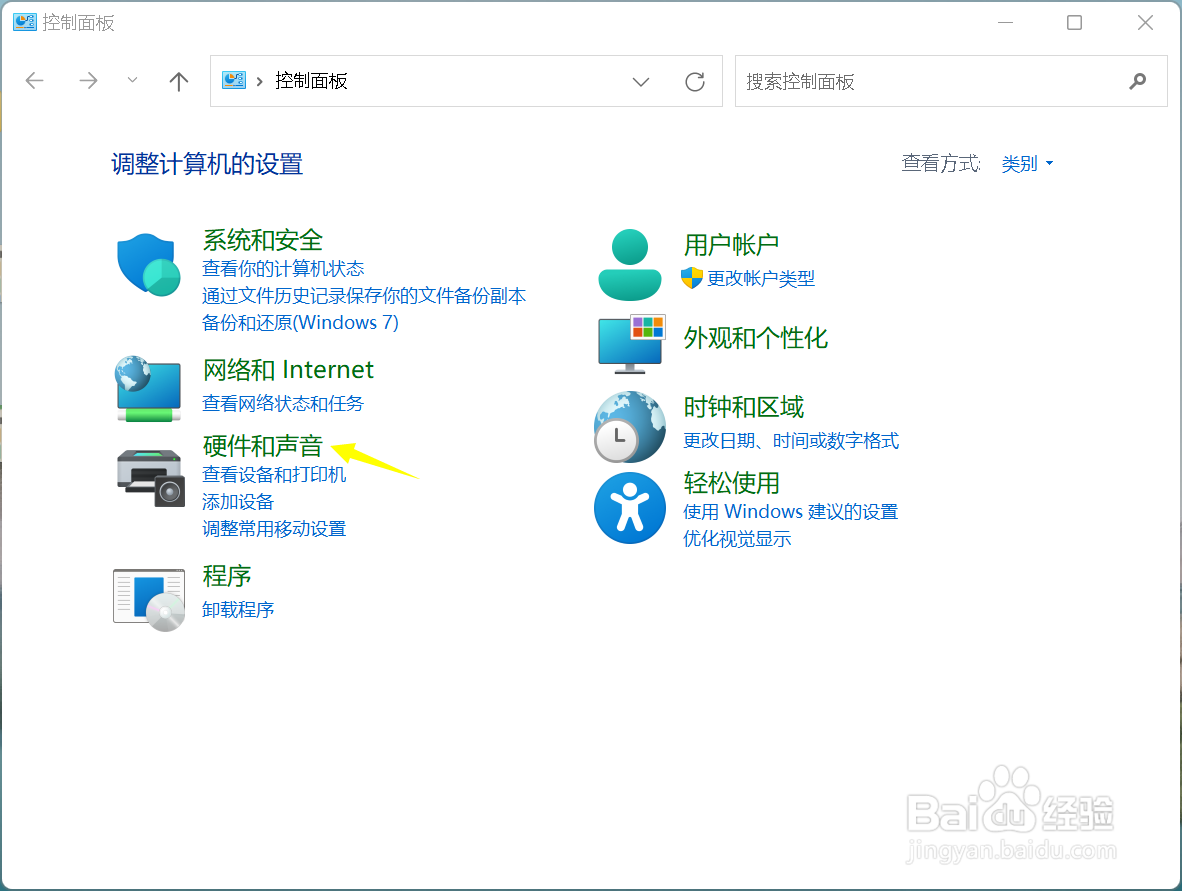Click breadcrumb chevron before 控制面板
The image size is (1182, 891).
coord(259,81)
